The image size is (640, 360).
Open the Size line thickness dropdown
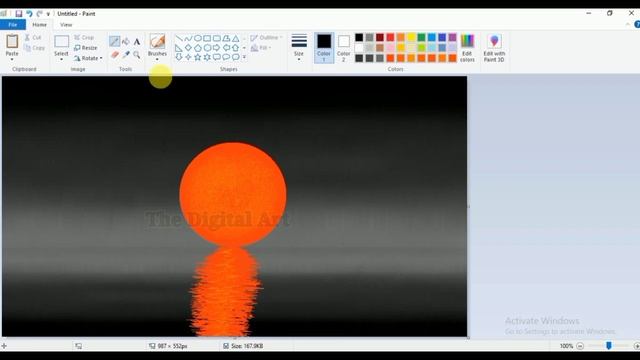(299, 48)
